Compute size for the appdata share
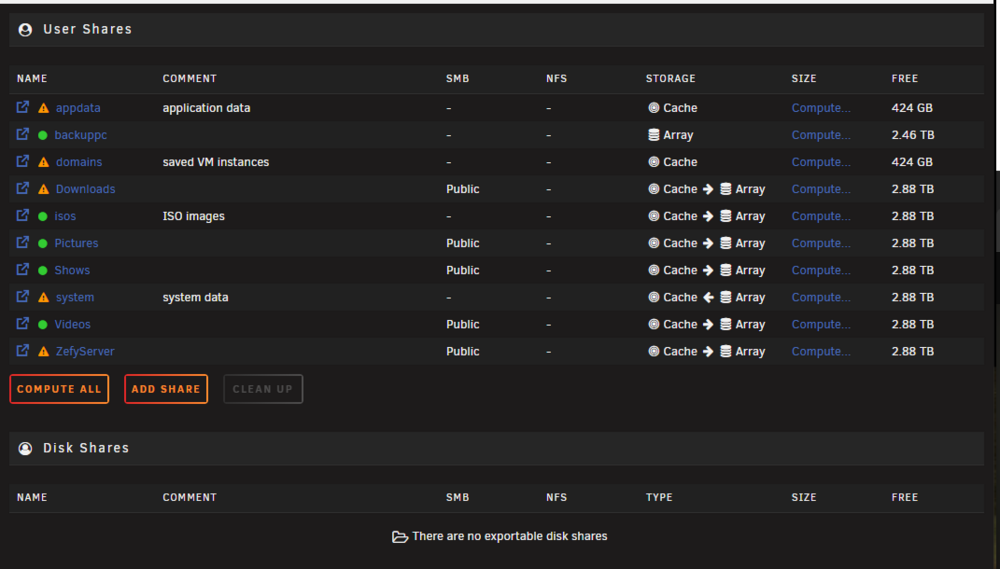 coord(821,108)
